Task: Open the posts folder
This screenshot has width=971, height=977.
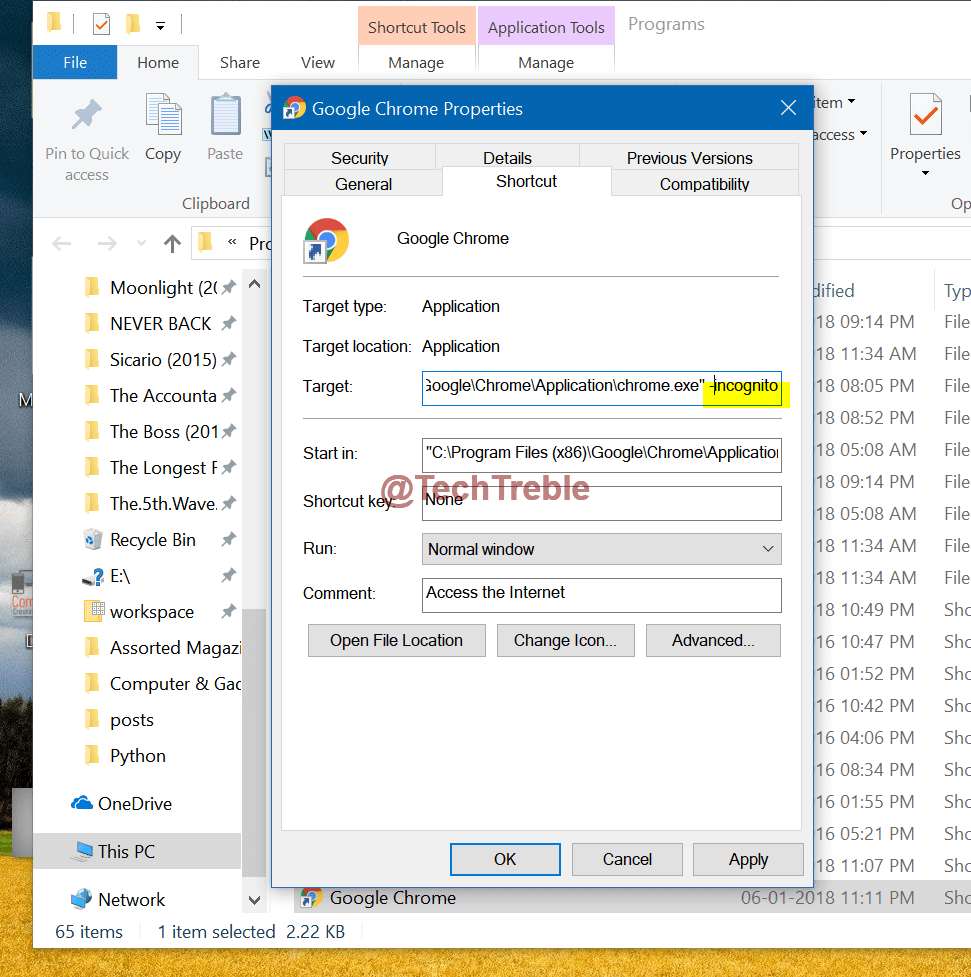Action: (x=118, y=720)
